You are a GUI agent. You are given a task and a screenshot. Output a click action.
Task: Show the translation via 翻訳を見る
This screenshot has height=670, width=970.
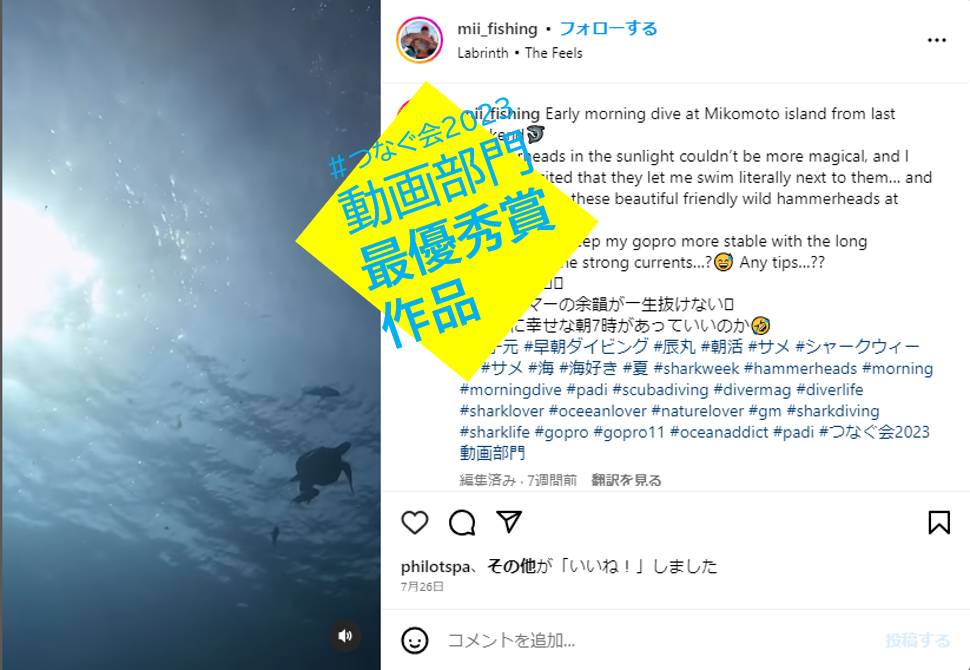click(x=626, y=480)
